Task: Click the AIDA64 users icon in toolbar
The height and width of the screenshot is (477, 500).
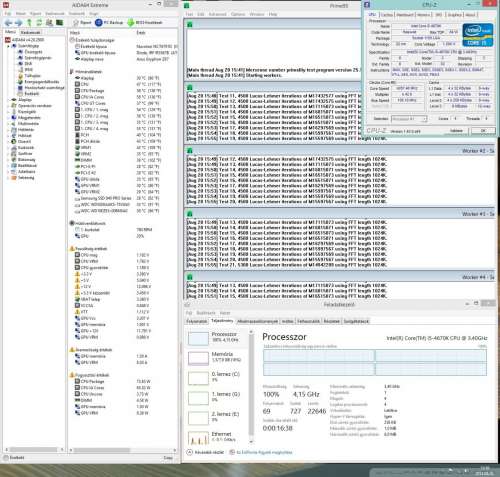Action: tap(49, 23)
